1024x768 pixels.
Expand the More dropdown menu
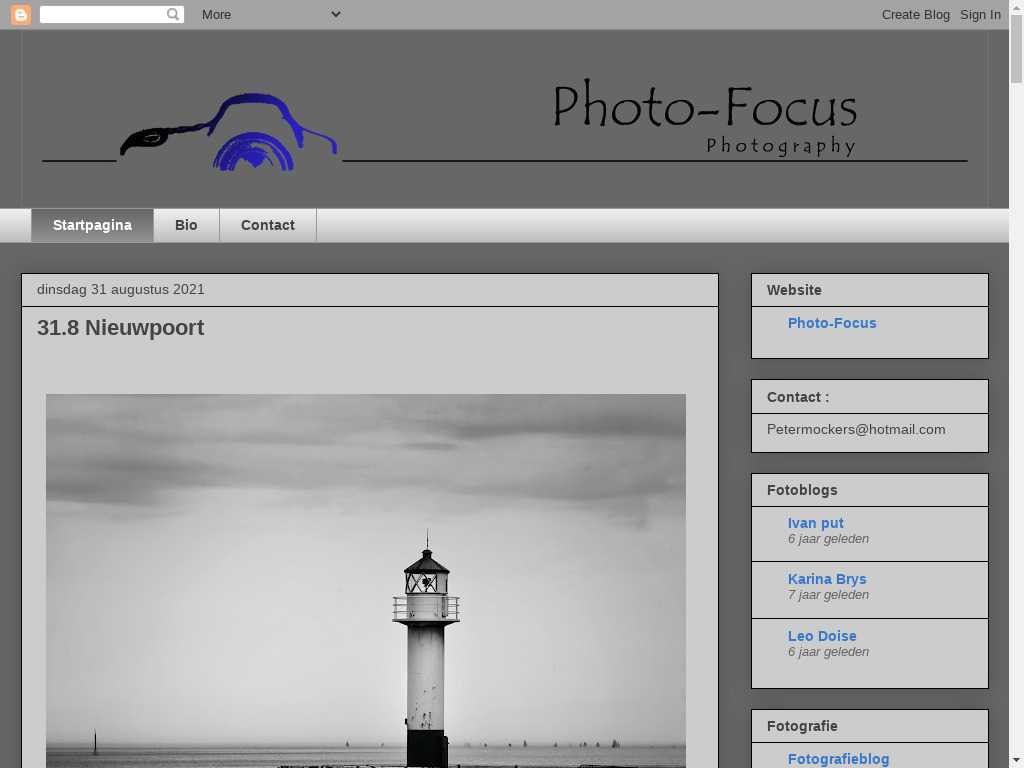point(270,14)
